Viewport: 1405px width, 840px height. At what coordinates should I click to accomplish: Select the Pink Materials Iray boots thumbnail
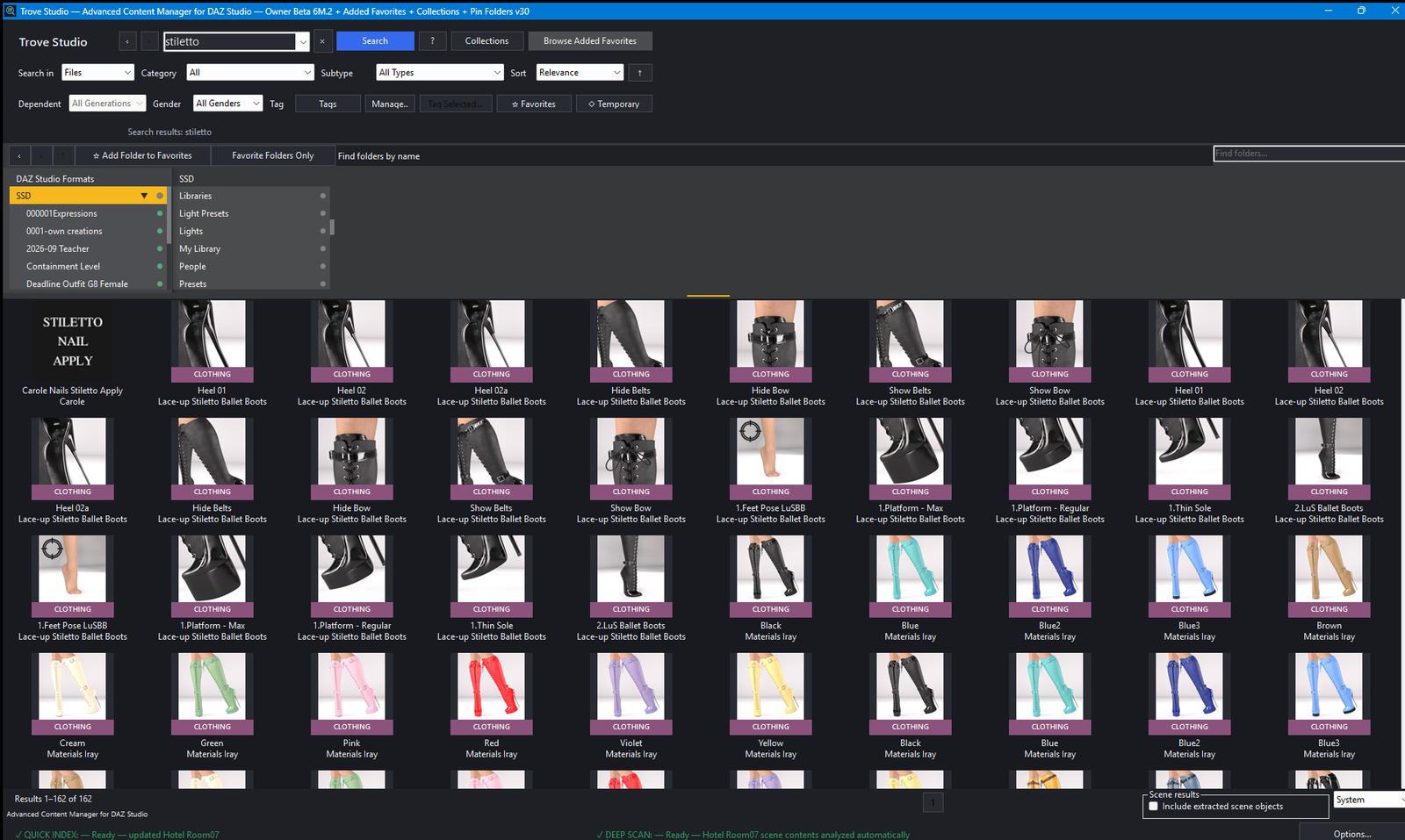click(351, 693)
